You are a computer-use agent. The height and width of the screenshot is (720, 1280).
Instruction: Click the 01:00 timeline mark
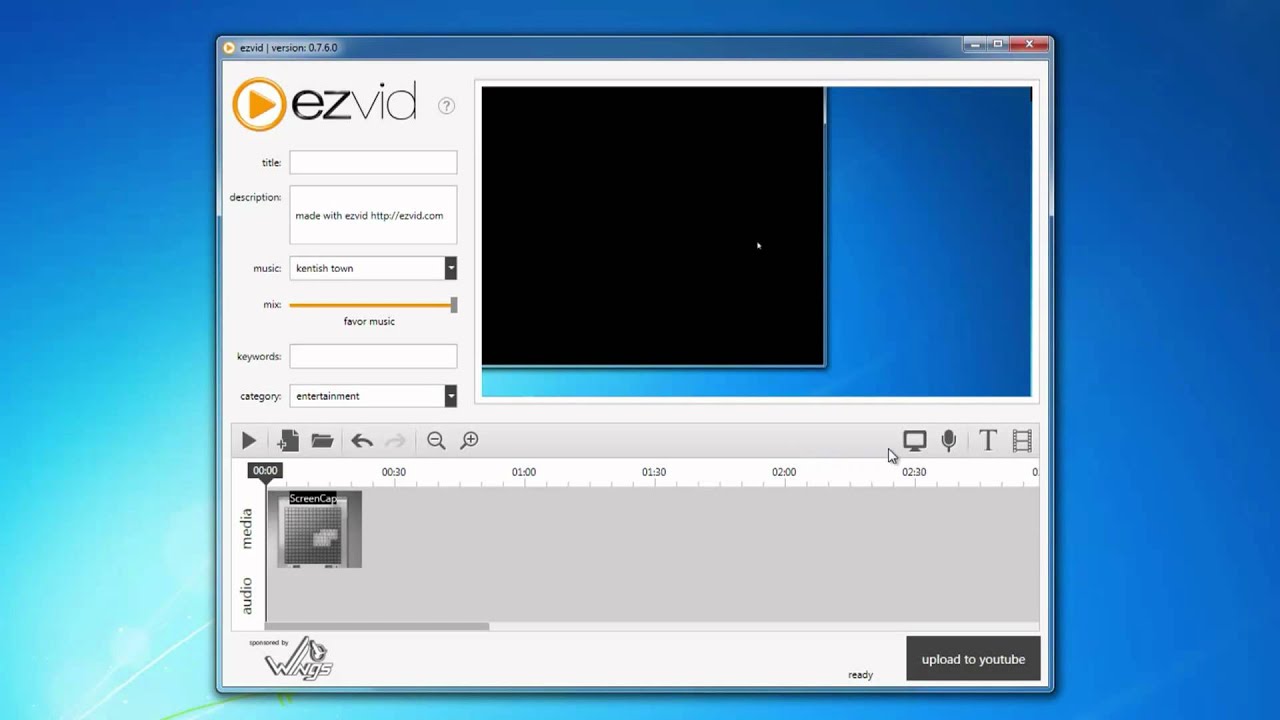(x=524, y=472)
